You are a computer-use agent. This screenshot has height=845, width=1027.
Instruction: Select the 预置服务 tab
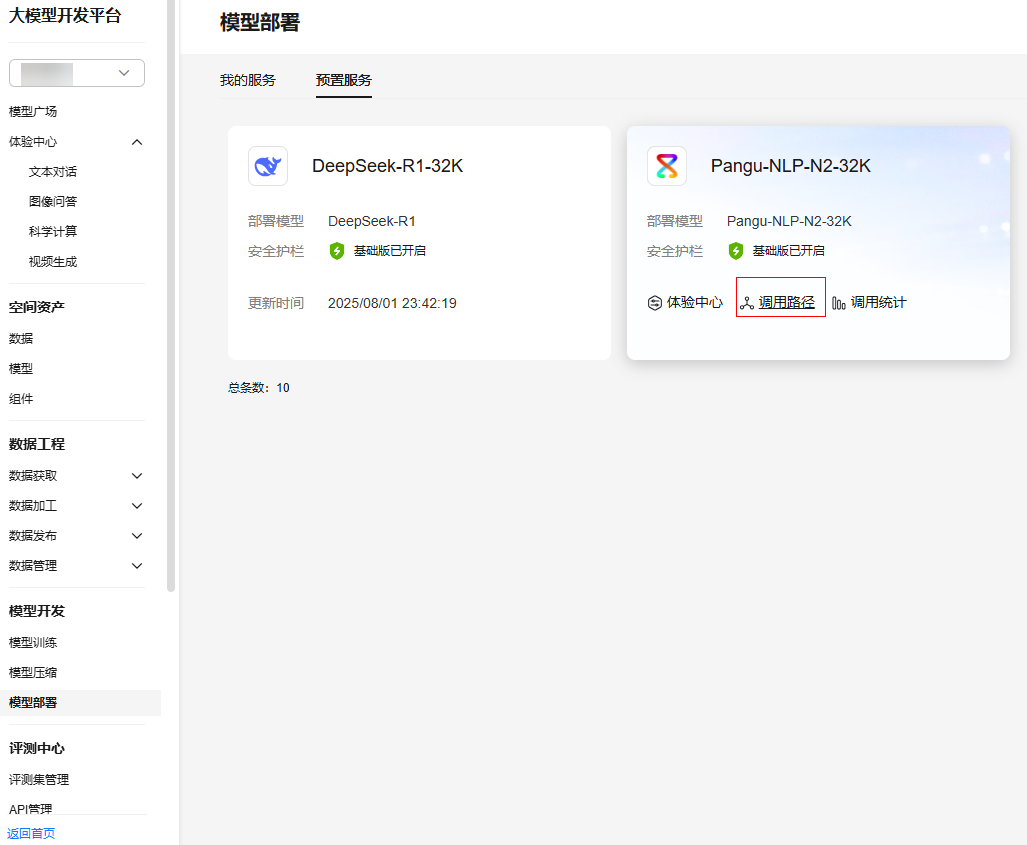pyautogui.click(x=344, y=81)
